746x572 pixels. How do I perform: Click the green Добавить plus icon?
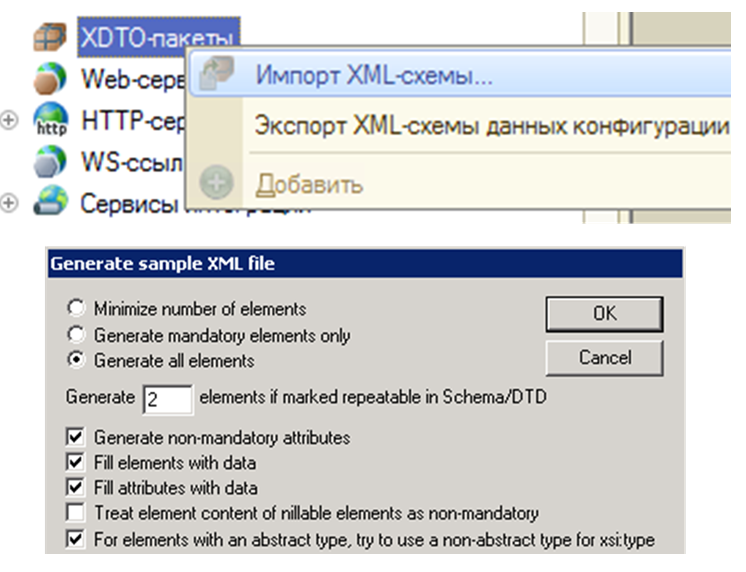216,184
